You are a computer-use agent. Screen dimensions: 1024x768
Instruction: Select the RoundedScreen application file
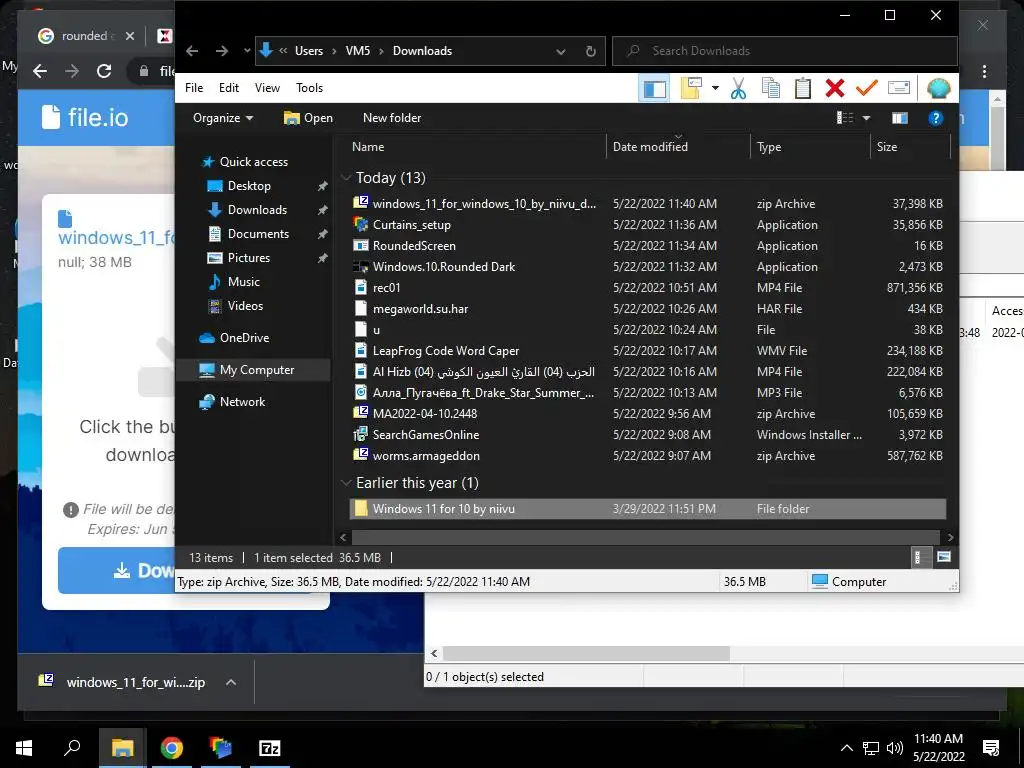point(647,246)
